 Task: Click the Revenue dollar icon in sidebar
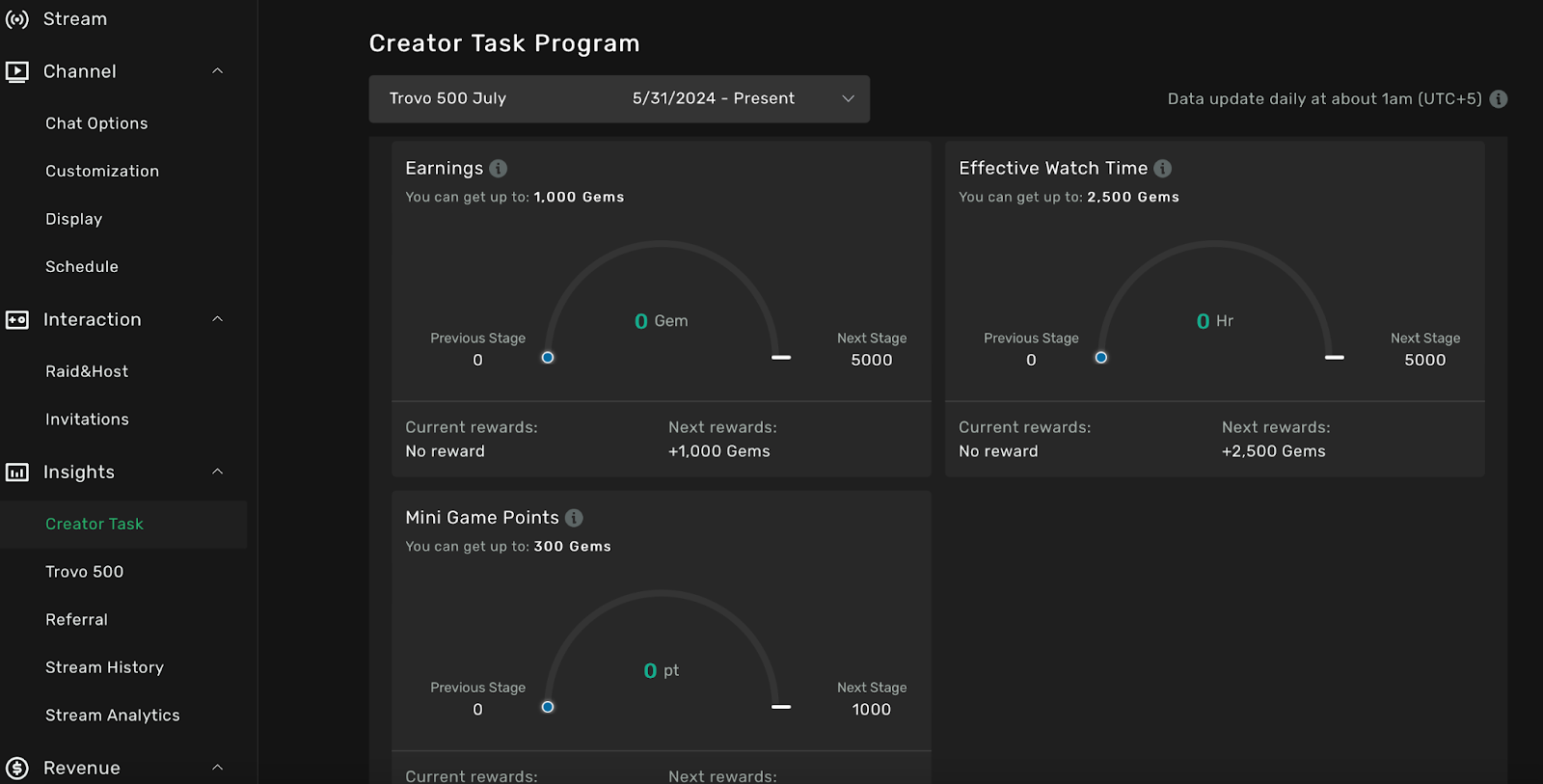[x=17, y=769]
